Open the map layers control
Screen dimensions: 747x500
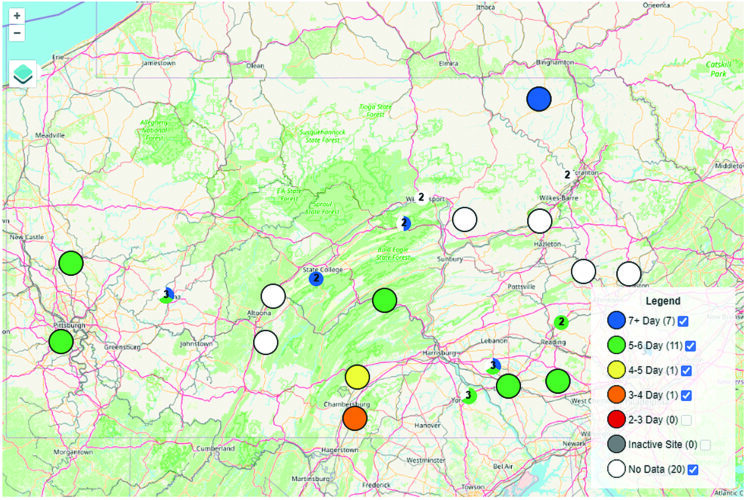22,74
